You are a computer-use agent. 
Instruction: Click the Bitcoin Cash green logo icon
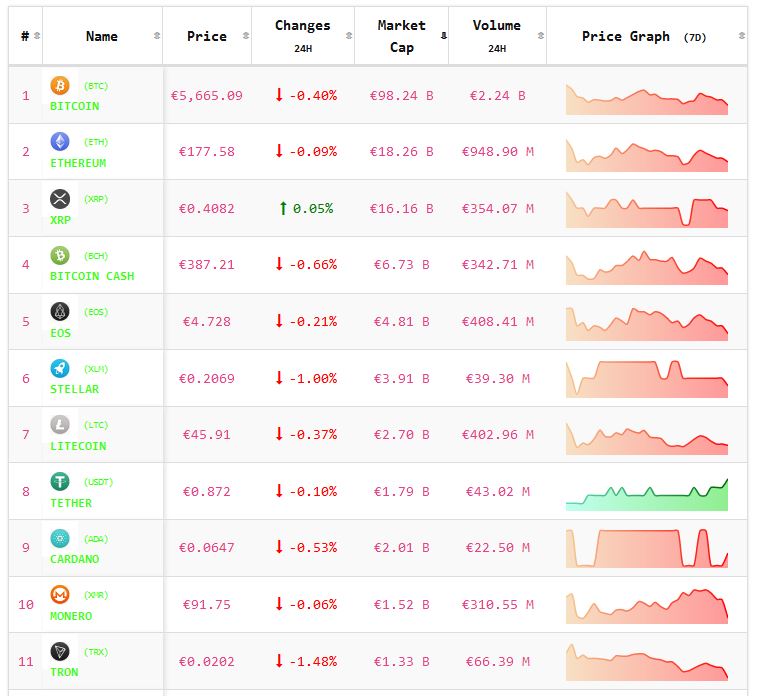pos(60,256)
